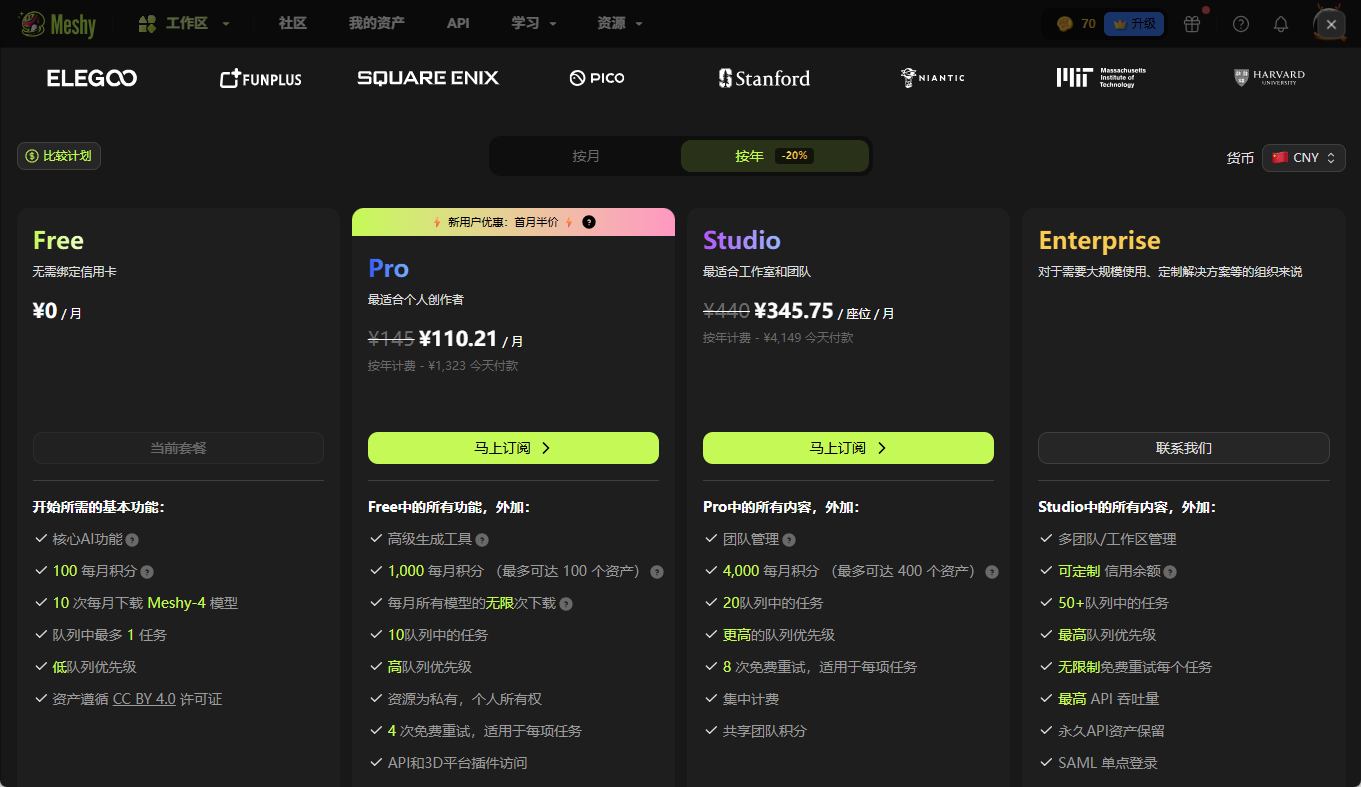Screen dimensions: 1361x787
Task: Click the 比较计划 compare plans button
Action: click(x=59, y=156)
